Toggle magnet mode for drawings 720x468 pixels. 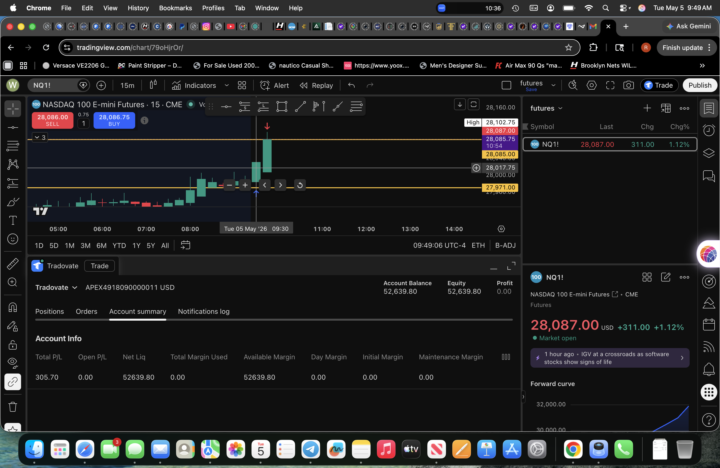click(13, 307)
